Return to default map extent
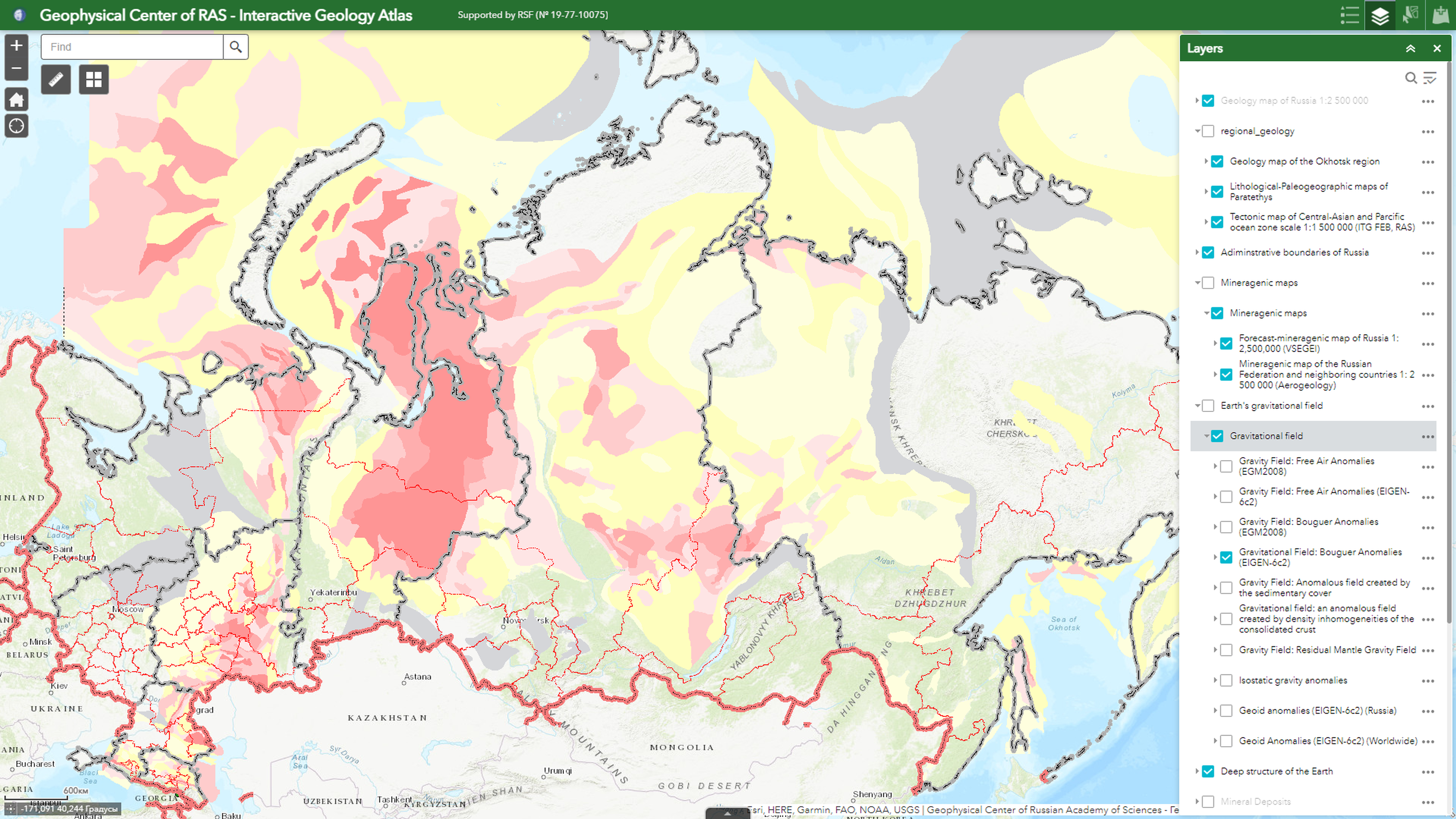Image resolution: width=1456 pixels, height=819 pixels. [x=16, y=99]
